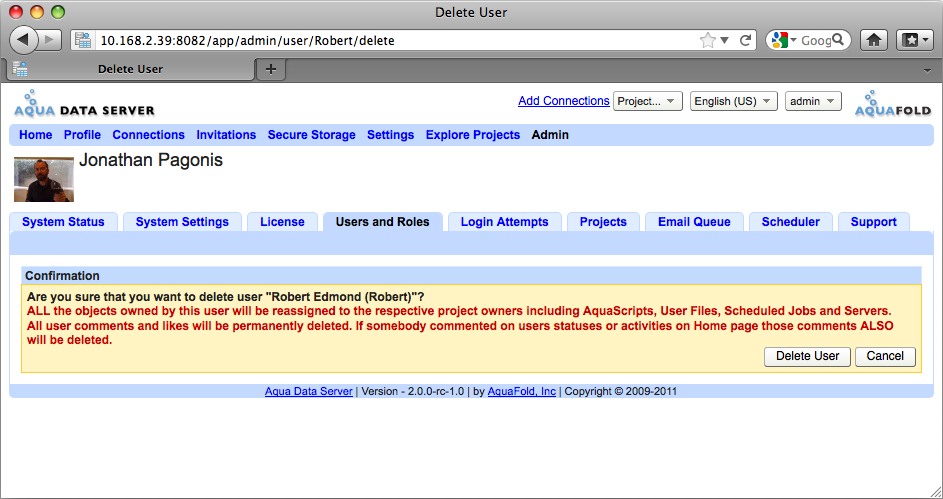The image size is (943, 499).
Task: Bookmark page with the star icon
Action: pos(708,40)
